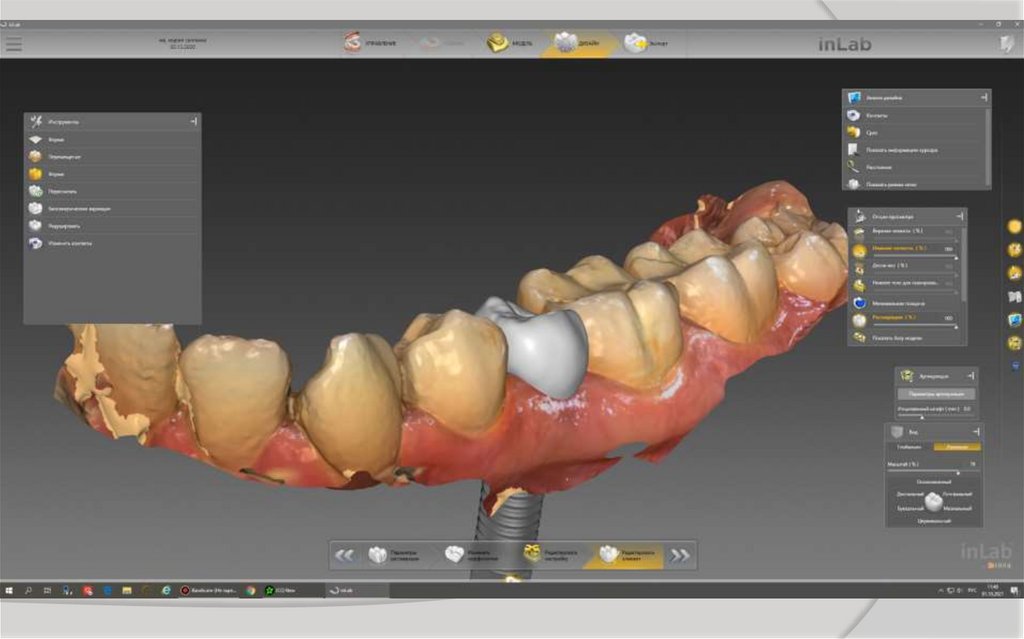
Task: Switch to the МОДЕЛЬ phase tab
Action: [510, 44]
